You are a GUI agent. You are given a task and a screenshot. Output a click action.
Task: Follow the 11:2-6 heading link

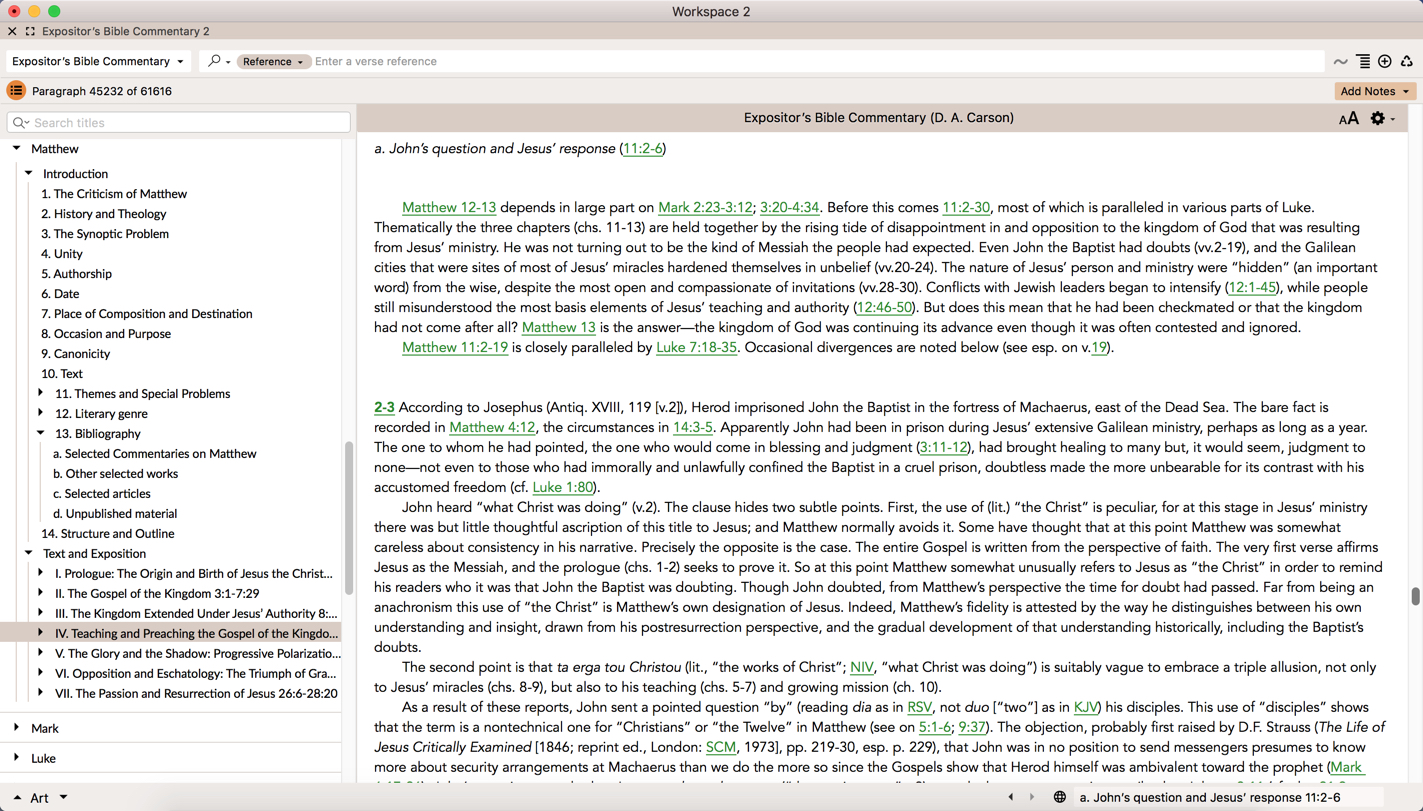[x=642, y=149]
